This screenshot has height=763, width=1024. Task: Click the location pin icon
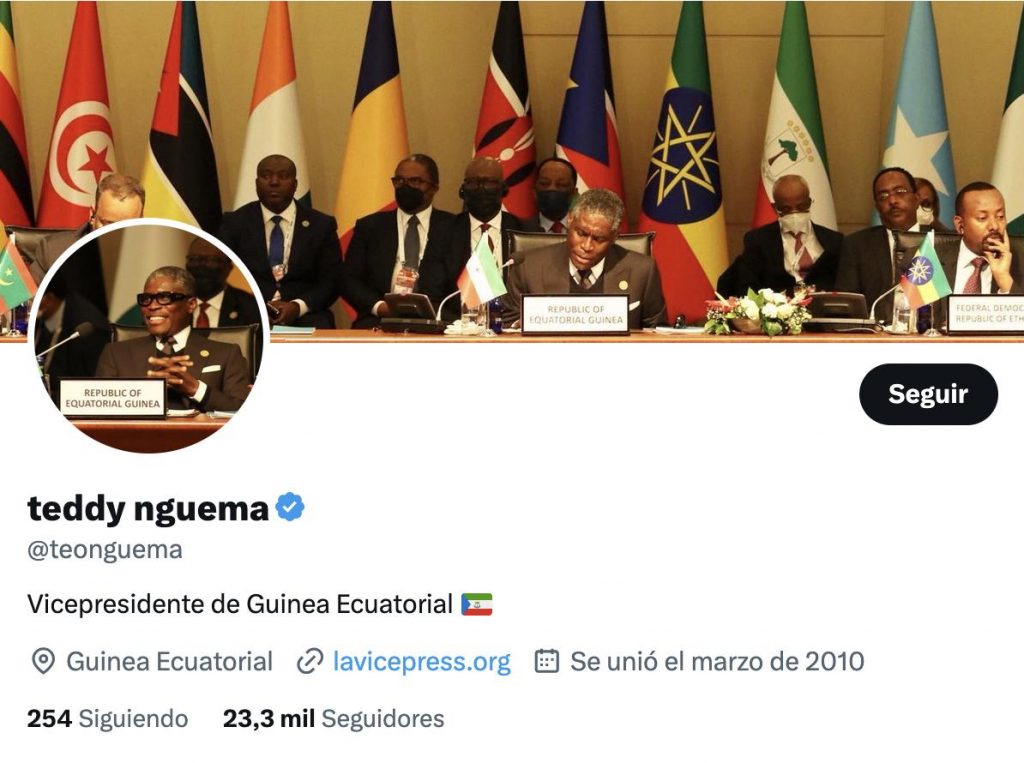coord(43,662)
